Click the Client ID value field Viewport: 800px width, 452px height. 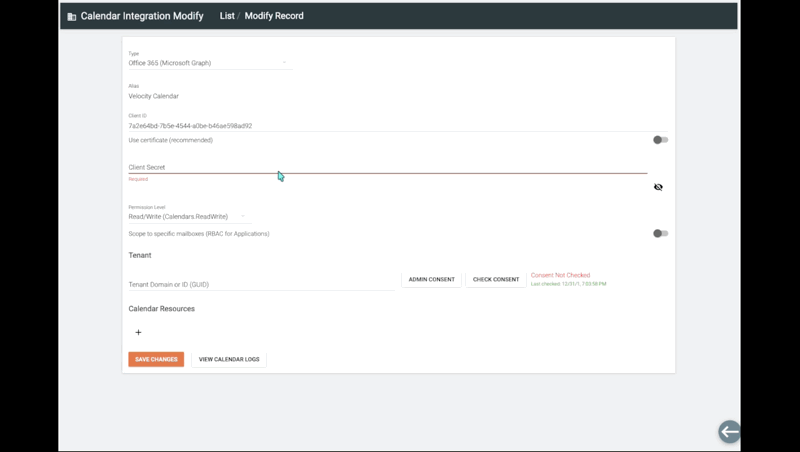398,125
